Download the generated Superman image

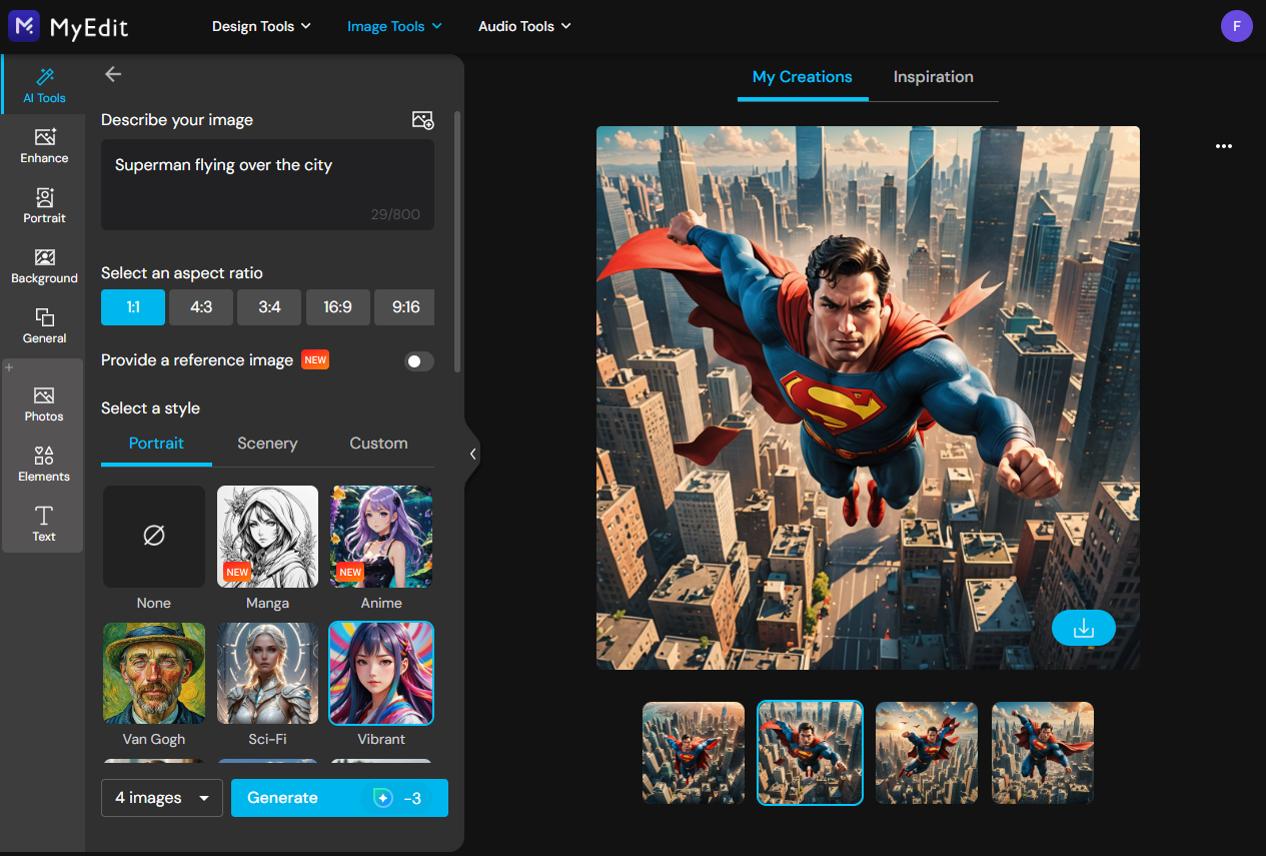coord(1084,627)
